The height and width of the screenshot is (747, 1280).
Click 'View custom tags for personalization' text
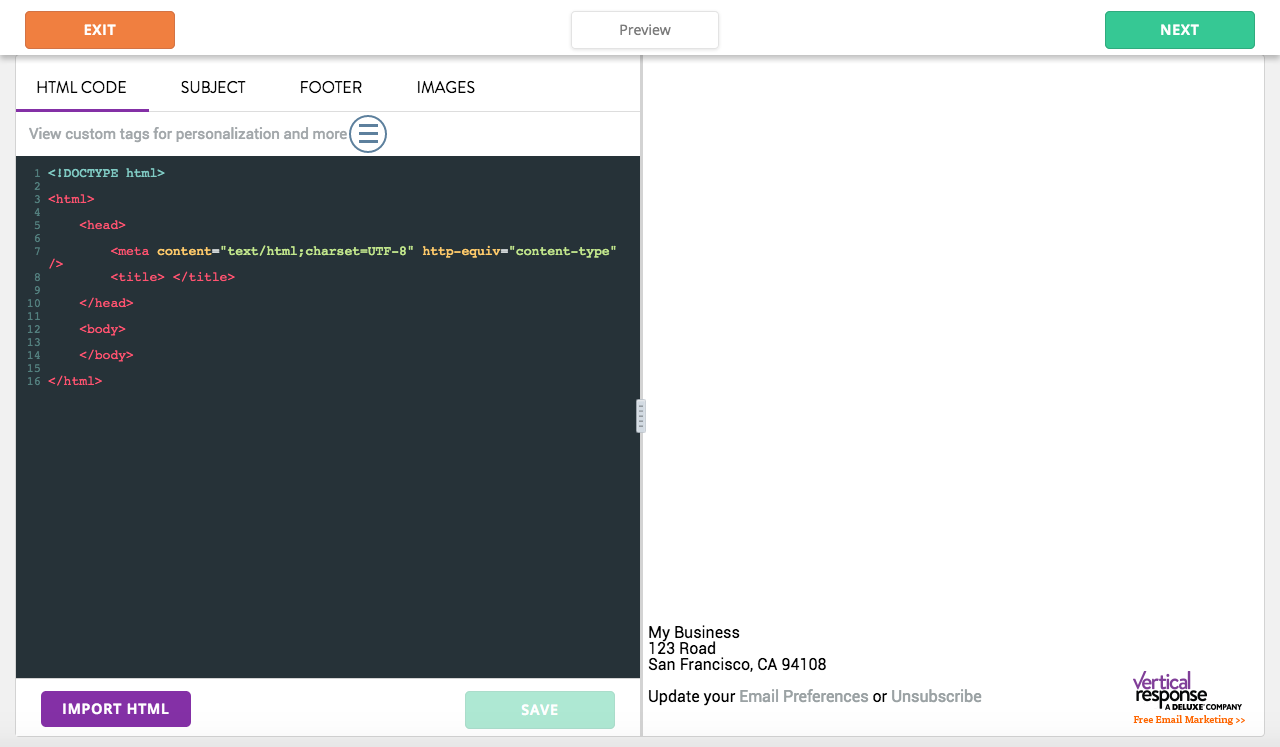[188, 133]
